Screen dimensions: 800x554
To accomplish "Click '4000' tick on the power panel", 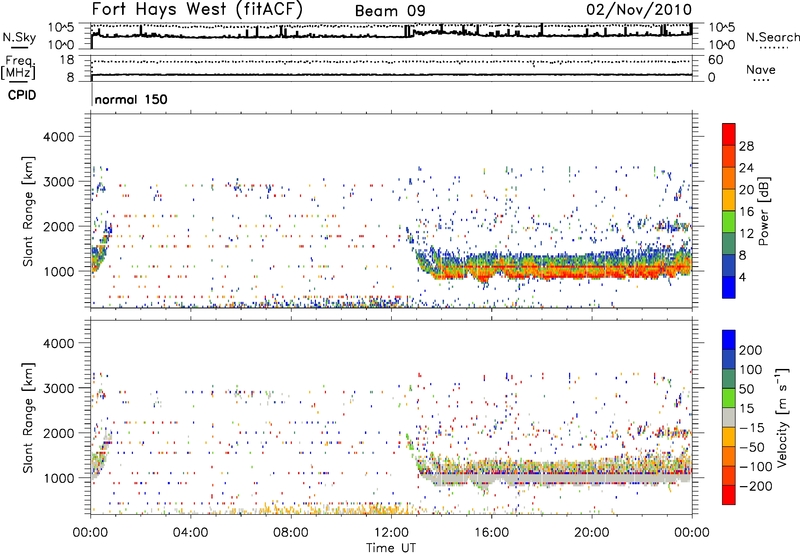I will pyautogui.click(x=58, y=137).
